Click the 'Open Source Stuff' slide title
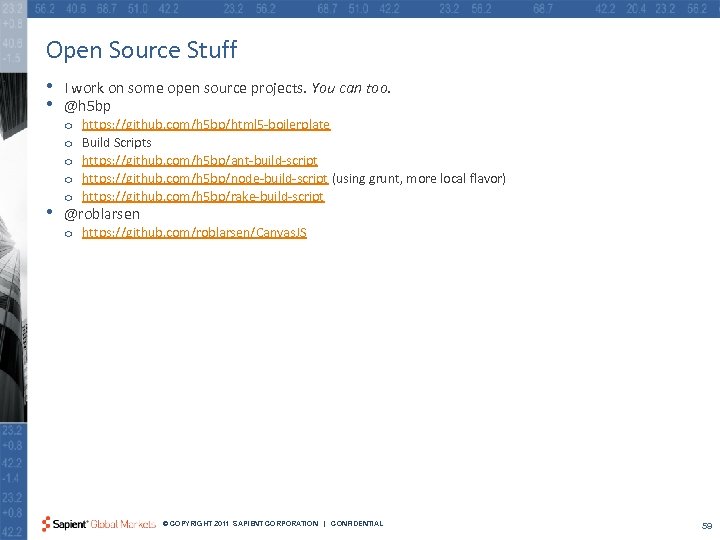 pyautogui.click(x=141, y=50)
